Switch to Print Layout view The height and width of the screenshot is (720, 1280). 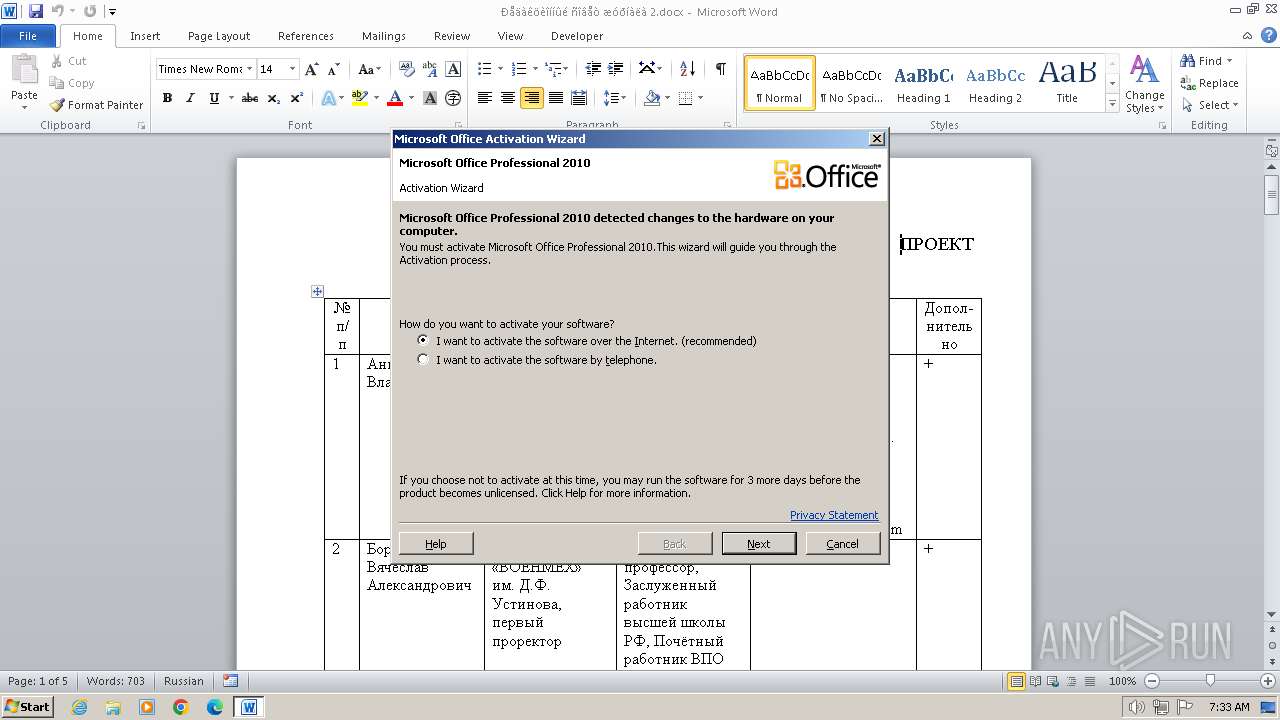pyautogui.click(x=1016, y=681)
